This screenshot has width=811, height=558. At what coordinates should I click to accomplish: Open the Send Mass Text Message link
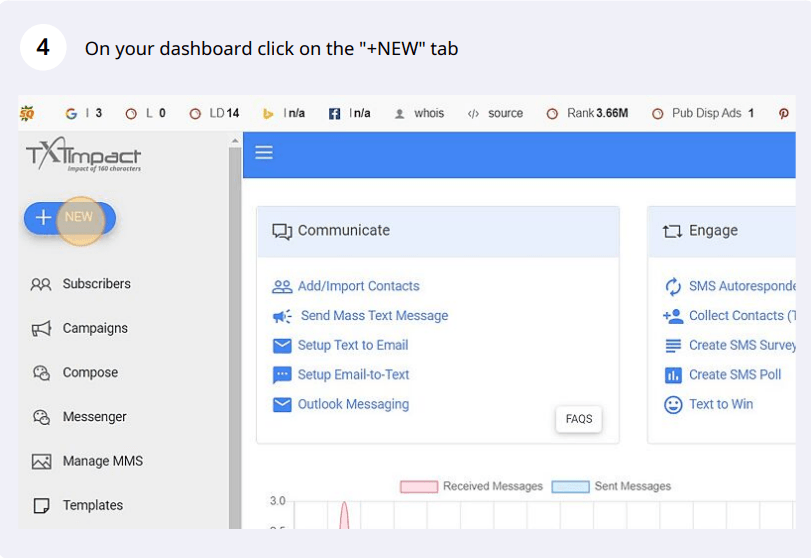(x=374, y=315)
